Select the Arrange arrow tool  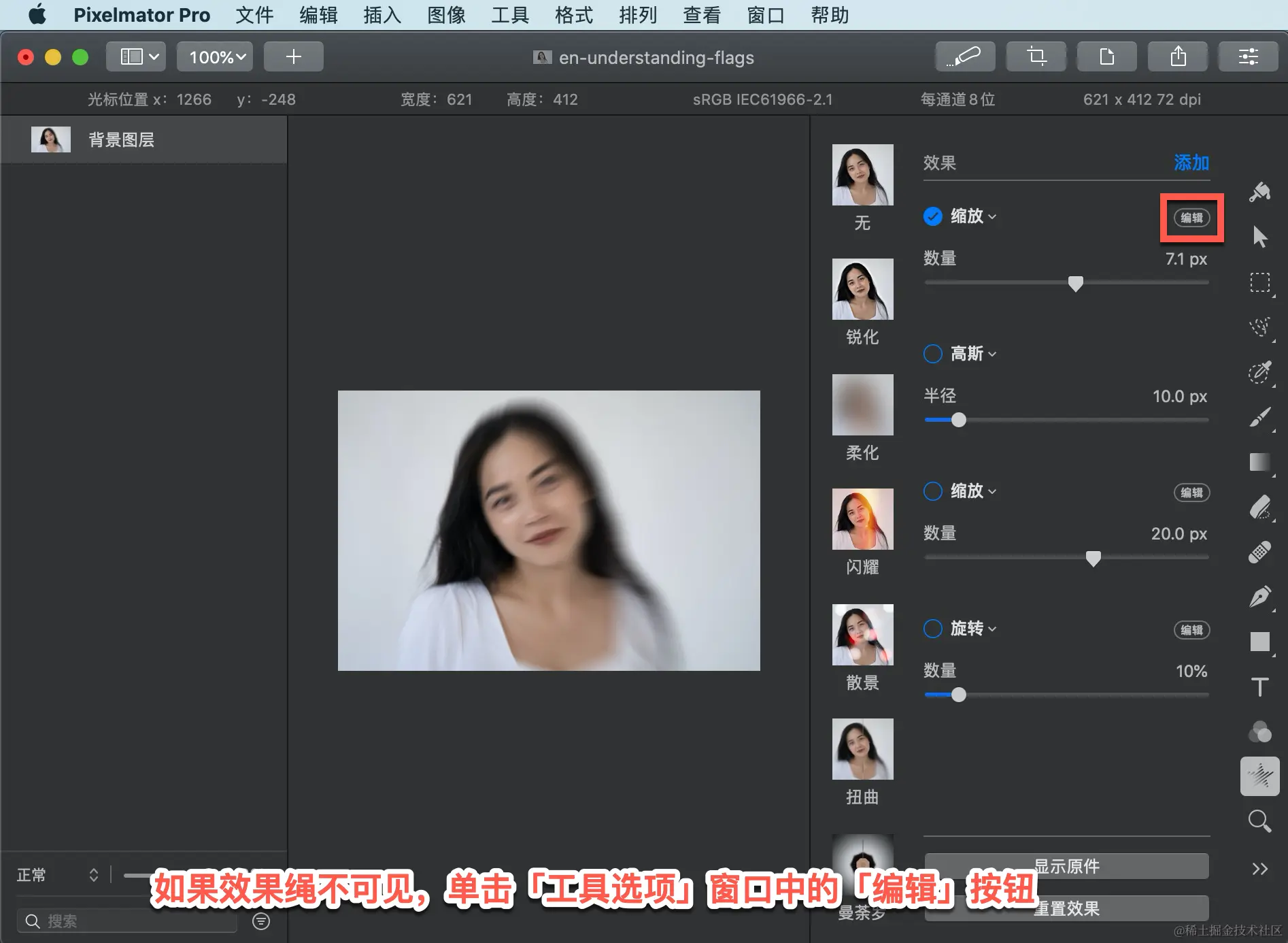(x=1259, y=237)
